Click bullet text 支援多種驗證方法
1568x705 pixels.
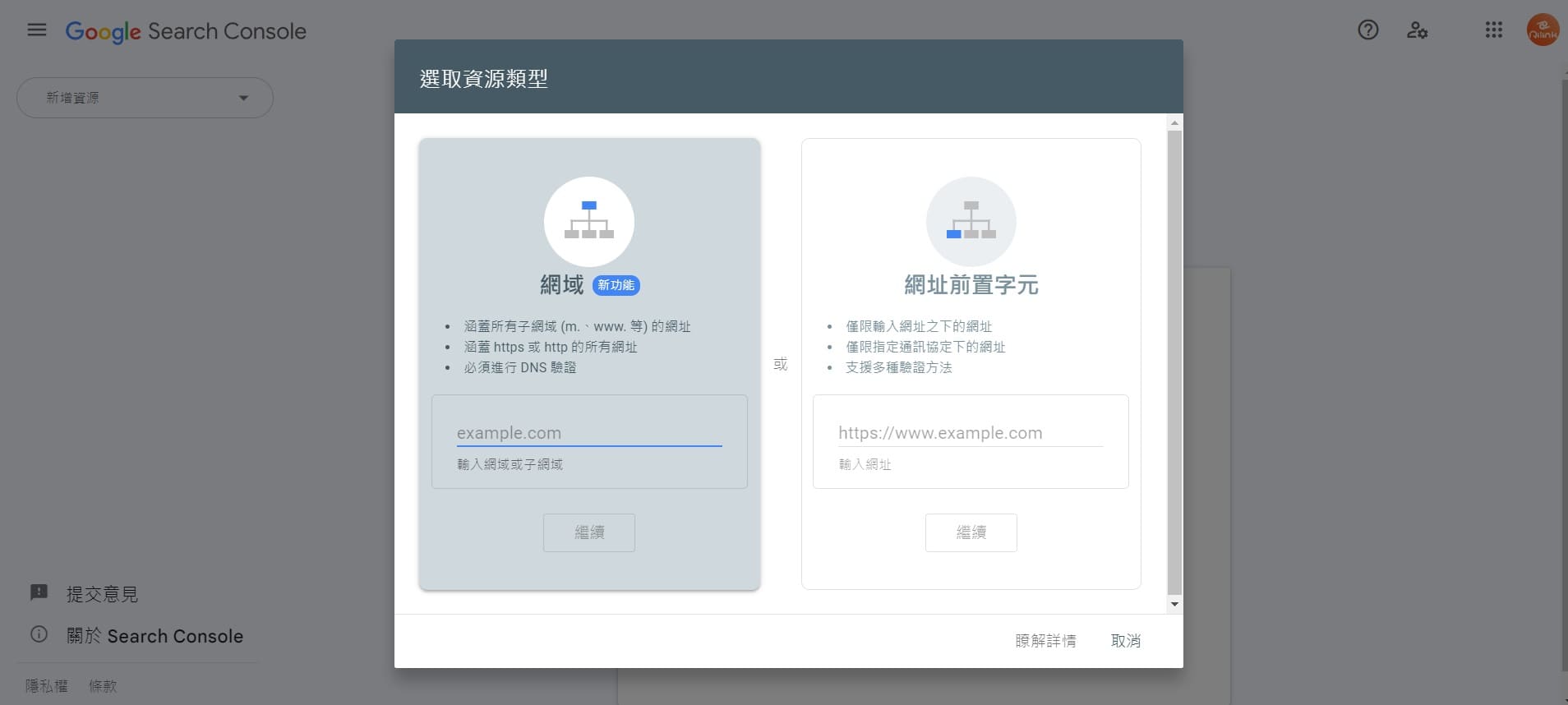tap(899, 367)
